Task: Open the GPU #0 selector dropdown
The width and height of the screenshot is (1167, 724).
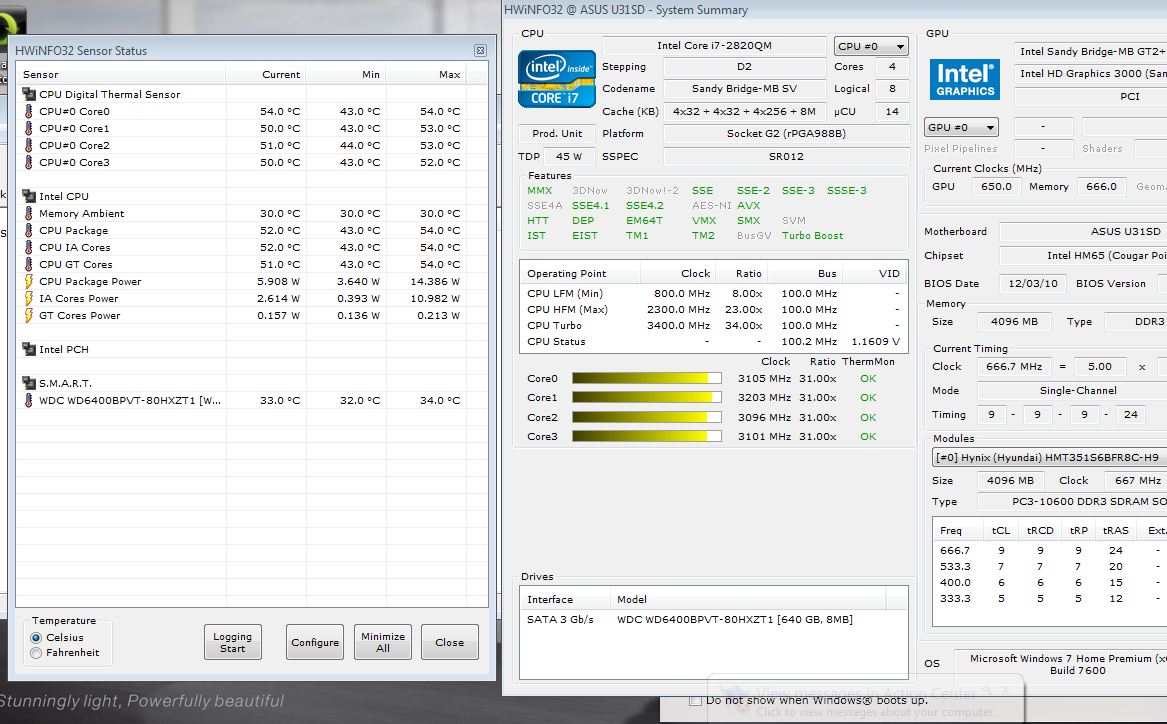Action: click(x=961, y=127)
